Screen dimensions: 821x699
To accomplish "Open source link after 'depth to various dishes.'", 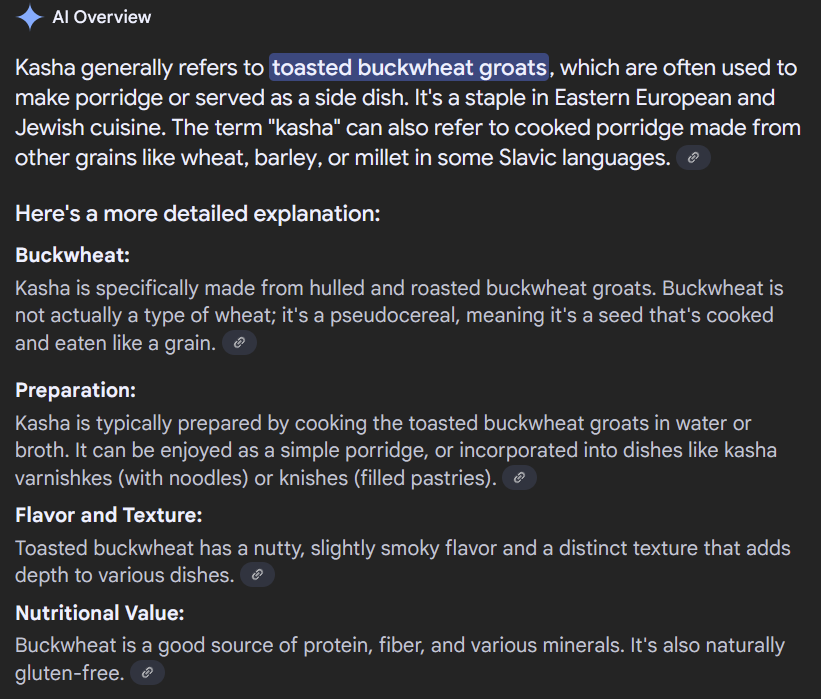I will pyautogui.click(x=257, y=574).
